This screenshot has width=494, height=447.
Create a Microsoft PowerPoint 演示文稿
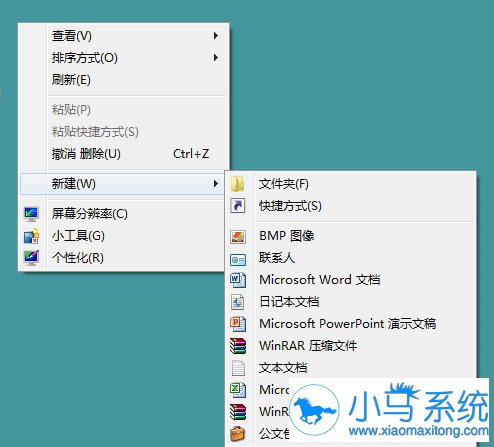click(351, 324)
